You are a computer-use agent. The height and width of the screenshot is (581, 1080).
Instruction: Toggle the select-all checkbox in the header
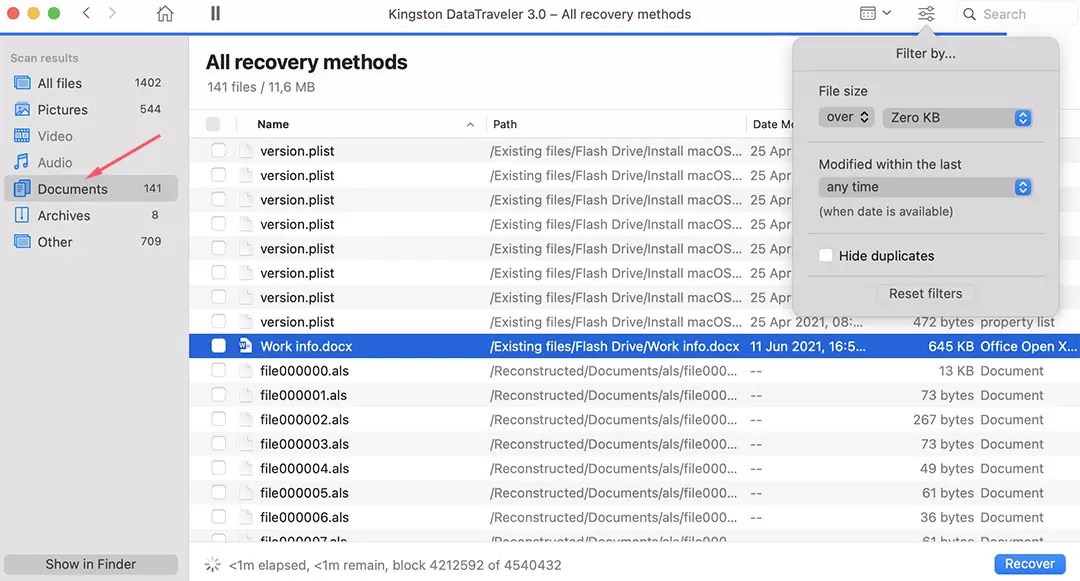pyautogui.click(x=213, y=124)
